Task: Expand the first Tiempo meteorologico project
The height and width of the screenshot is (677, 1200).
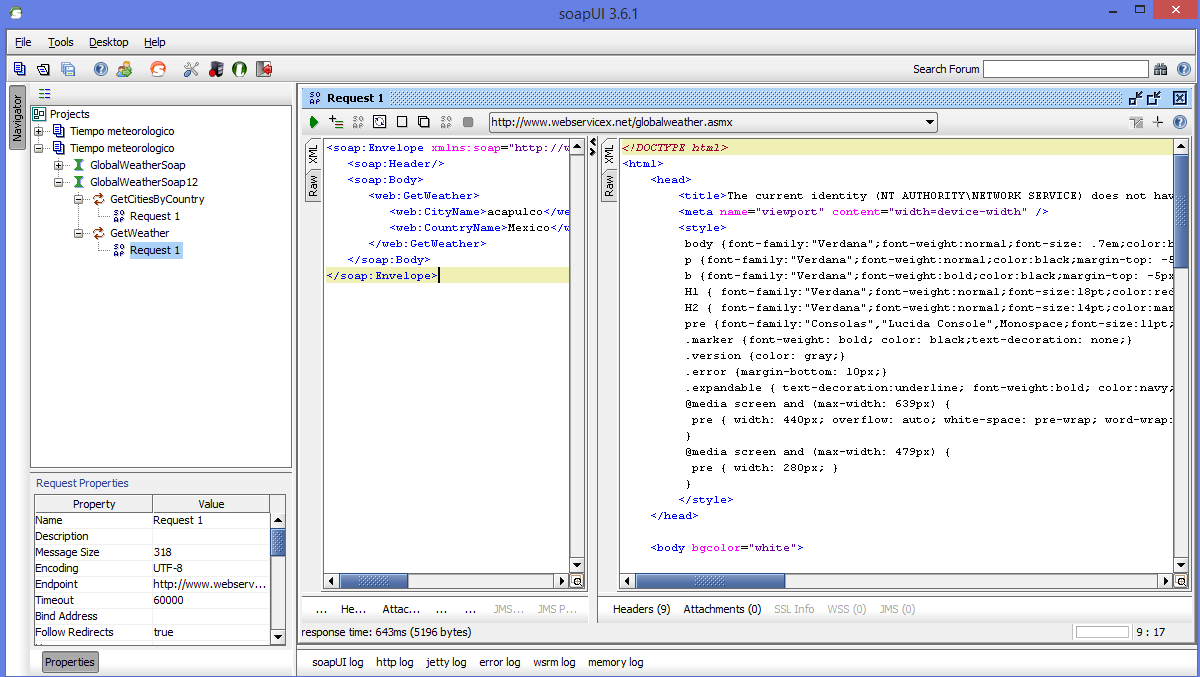Action: click(39, 131)
